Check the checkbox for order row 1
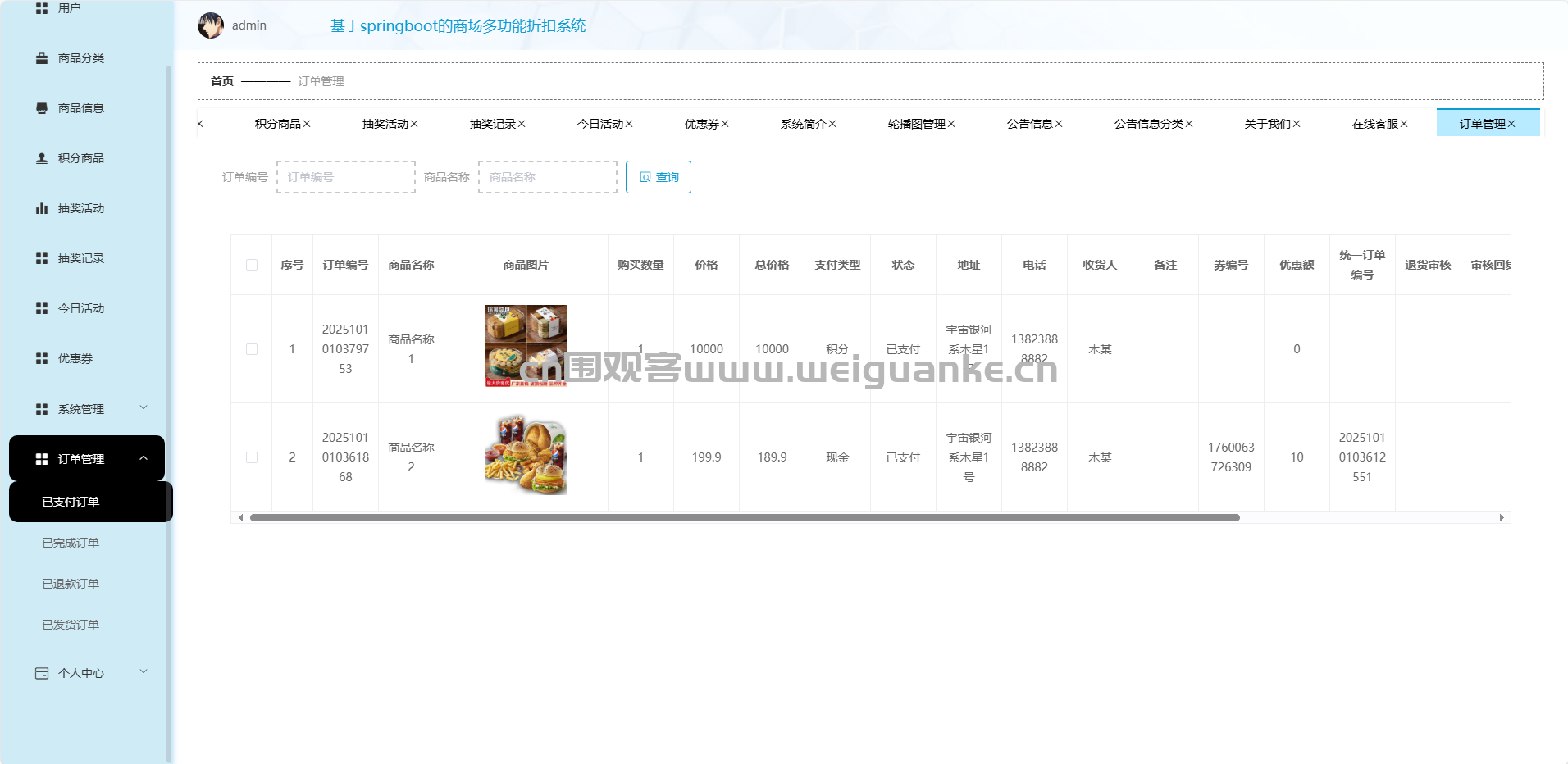 [252, 349]
